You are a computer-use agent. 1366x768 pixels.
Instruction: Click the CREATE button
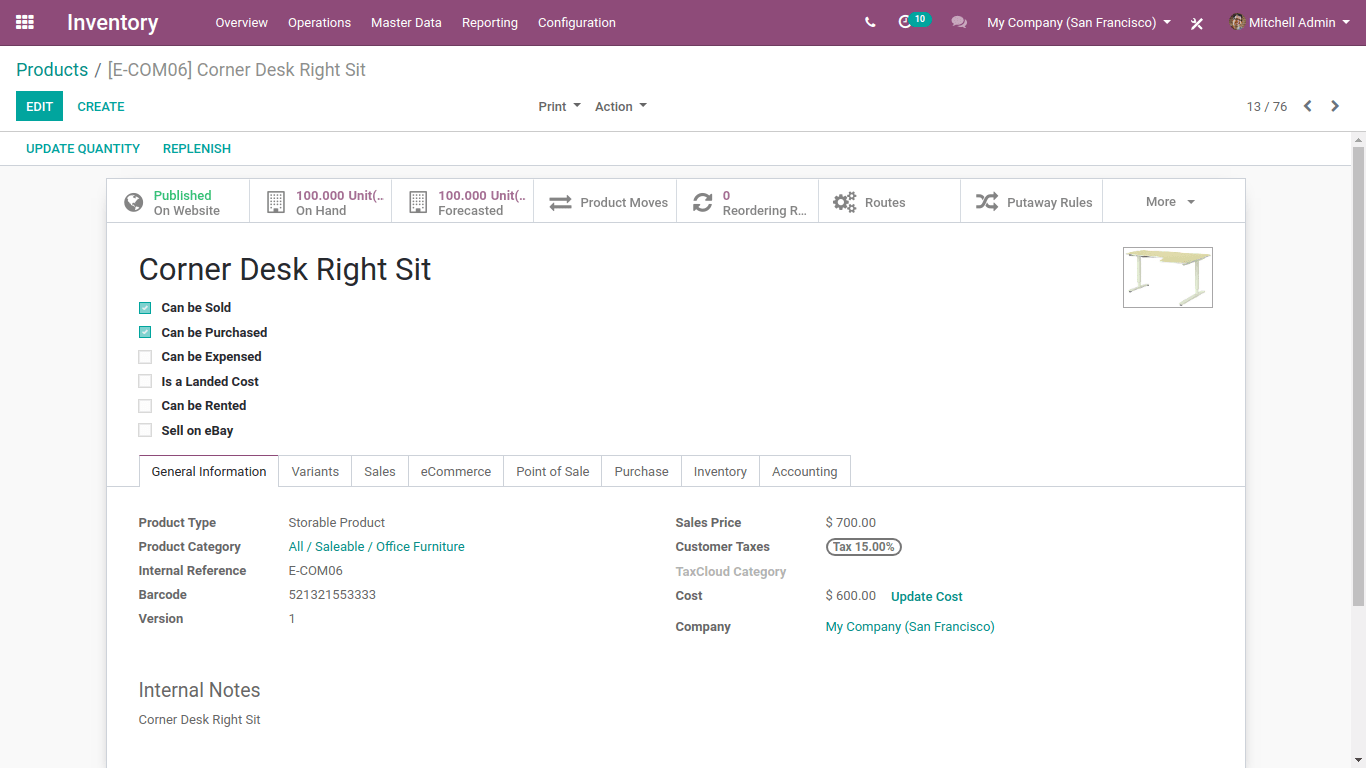point(101,106)
